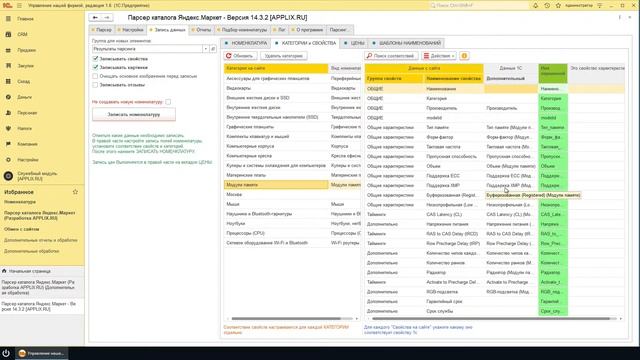Click the global search field
The width and height of the screenshot is (640, 360).
pyautogui.click(x=478, y=5)
